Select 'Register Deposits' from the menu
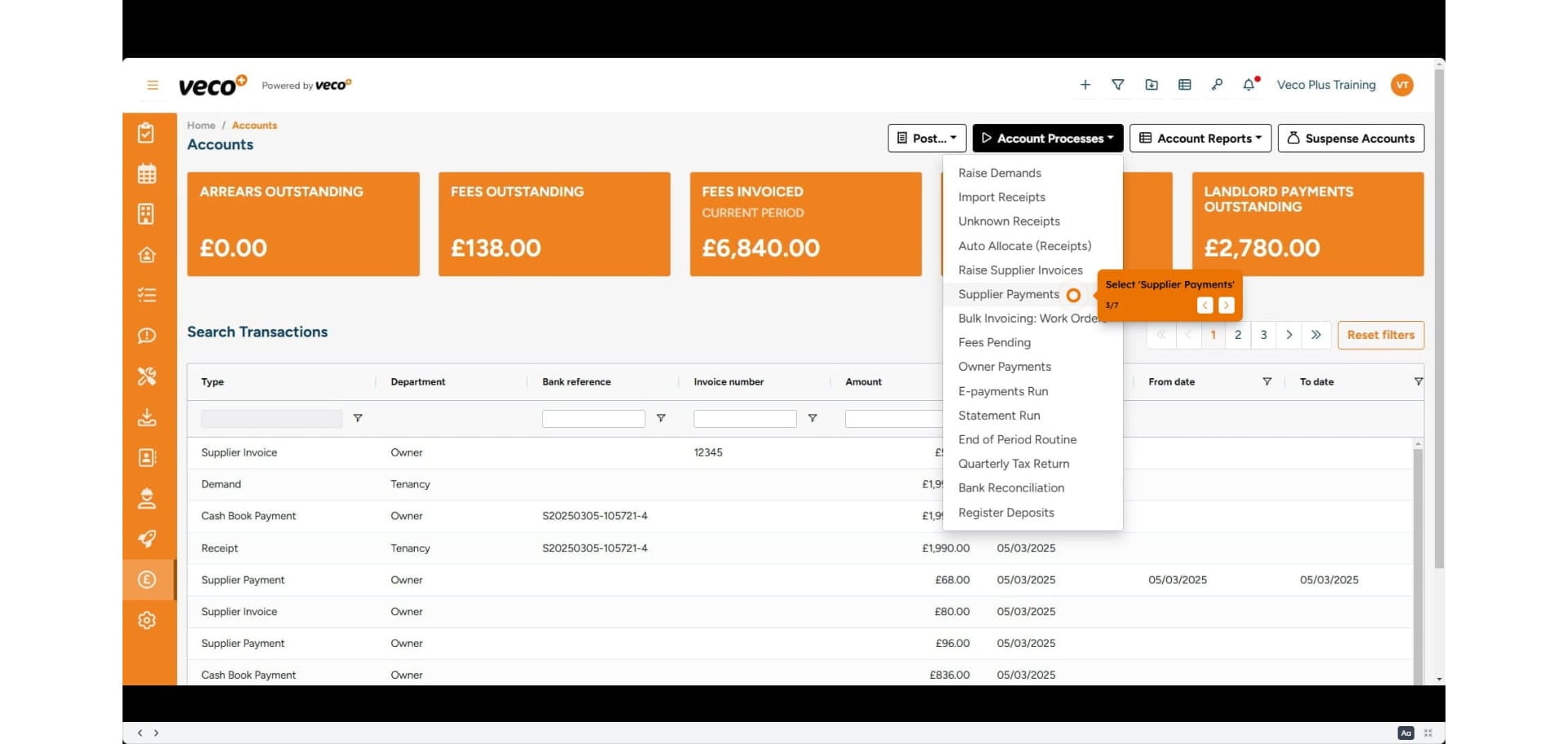The width and height of the screenshot is (1568, 744). pos(1032,512)
